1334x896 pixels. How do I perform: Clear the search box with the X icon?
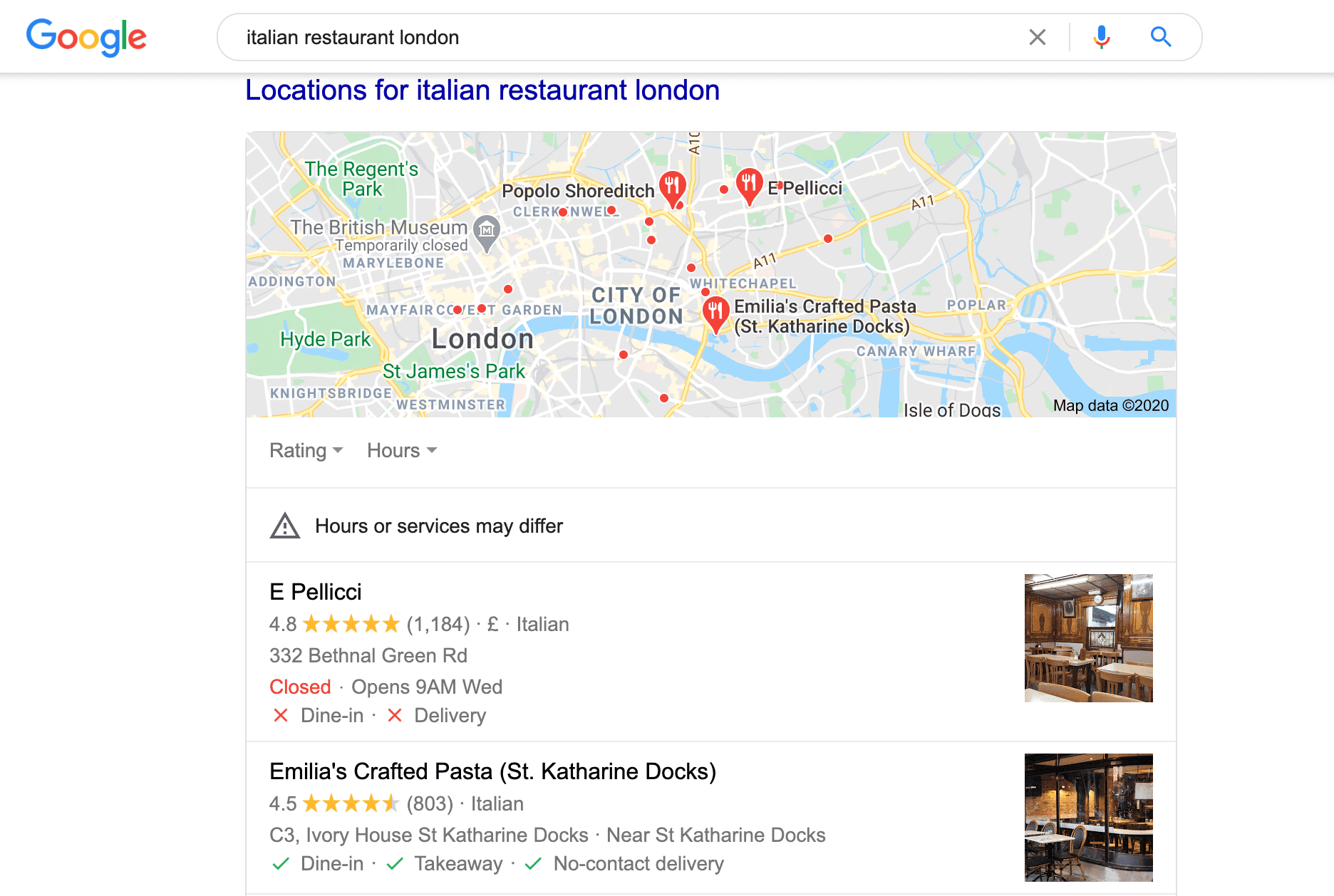tap(1038, 37)
